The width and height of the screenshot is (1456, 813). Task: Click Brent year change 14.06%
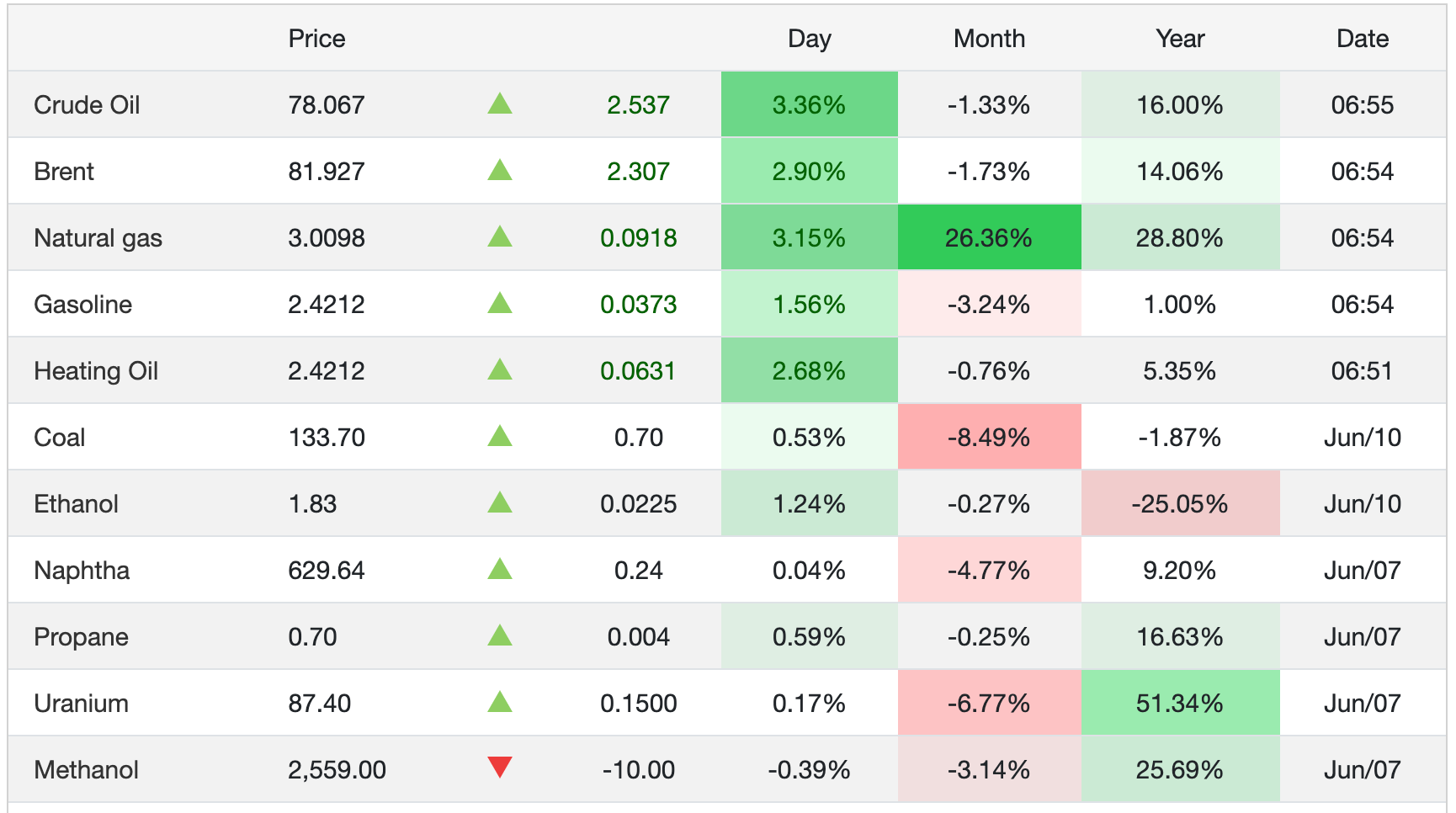point(1180,172)
